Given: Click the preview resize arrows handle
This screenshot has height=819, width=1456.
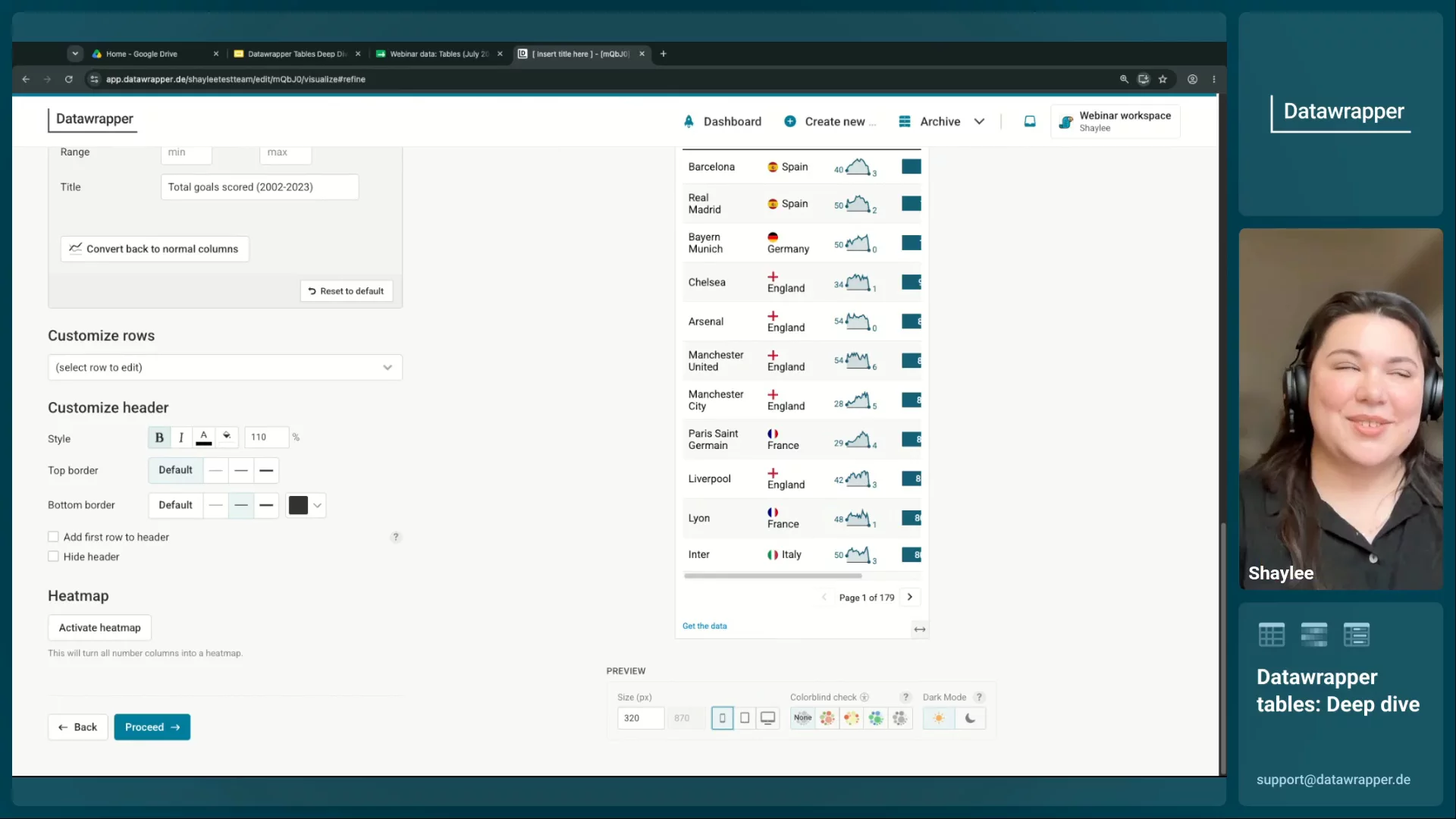Looking at the screenshot, I should 920,629.
